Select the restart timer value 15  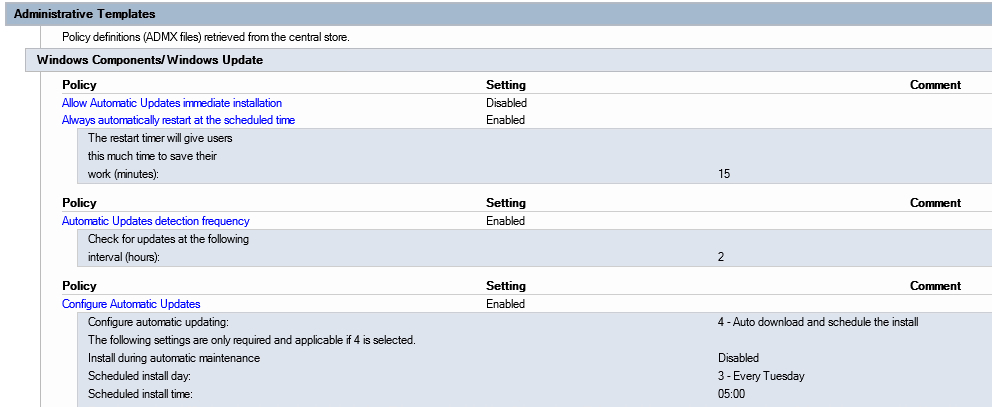coord(724,174)
